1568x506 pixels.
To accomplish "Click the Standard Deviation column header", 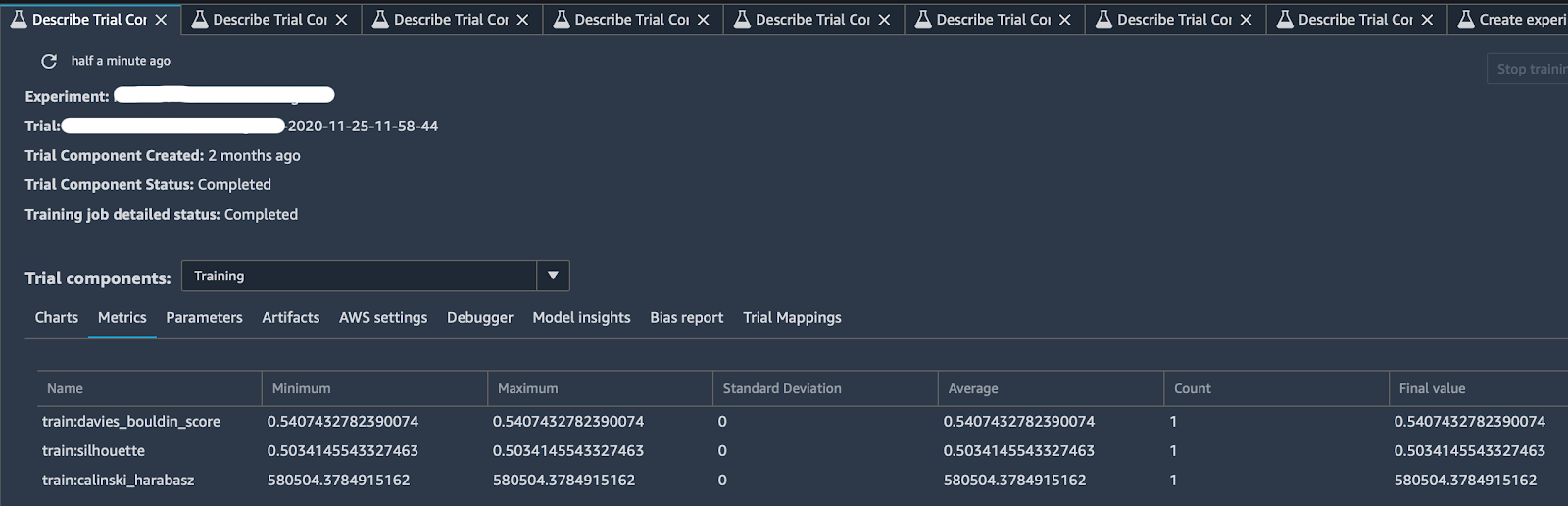I will tap(782, 388).
